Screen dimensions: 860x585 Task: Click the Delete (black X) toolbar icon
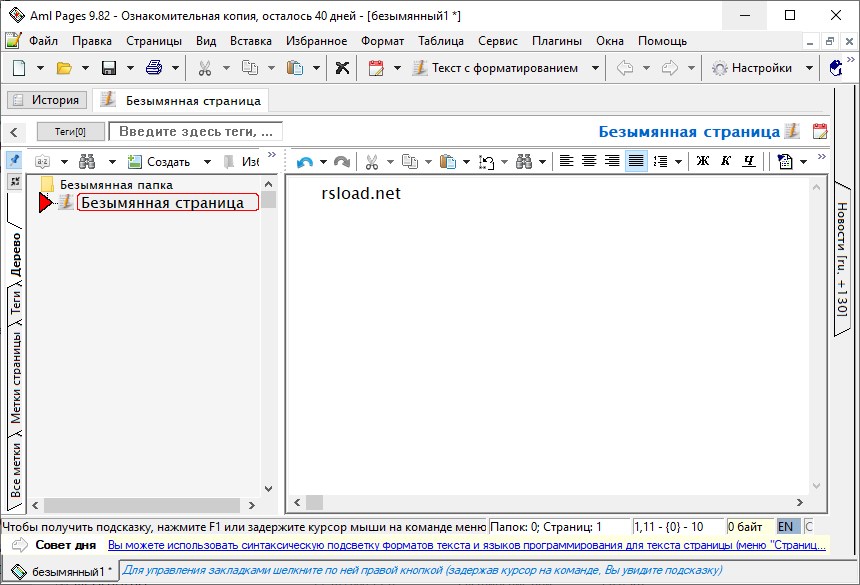click(x=342, y=68)
